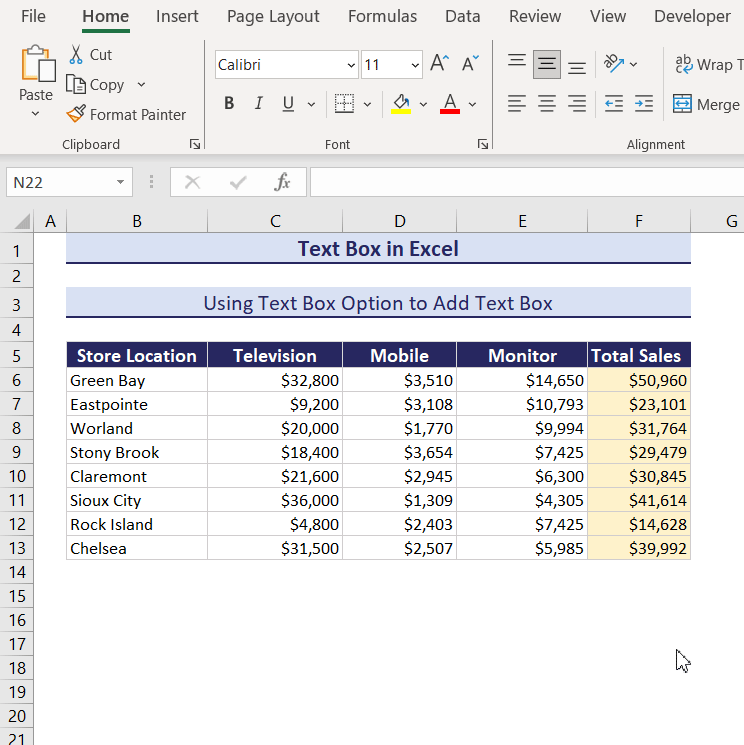Click the Decrease Font Size icon

[470, 64]
